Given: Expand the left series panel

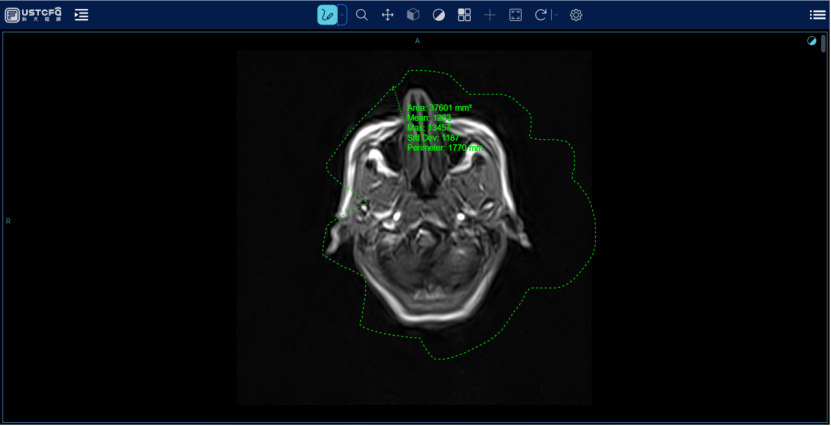Looking at the screenshot, I should 81,15.
